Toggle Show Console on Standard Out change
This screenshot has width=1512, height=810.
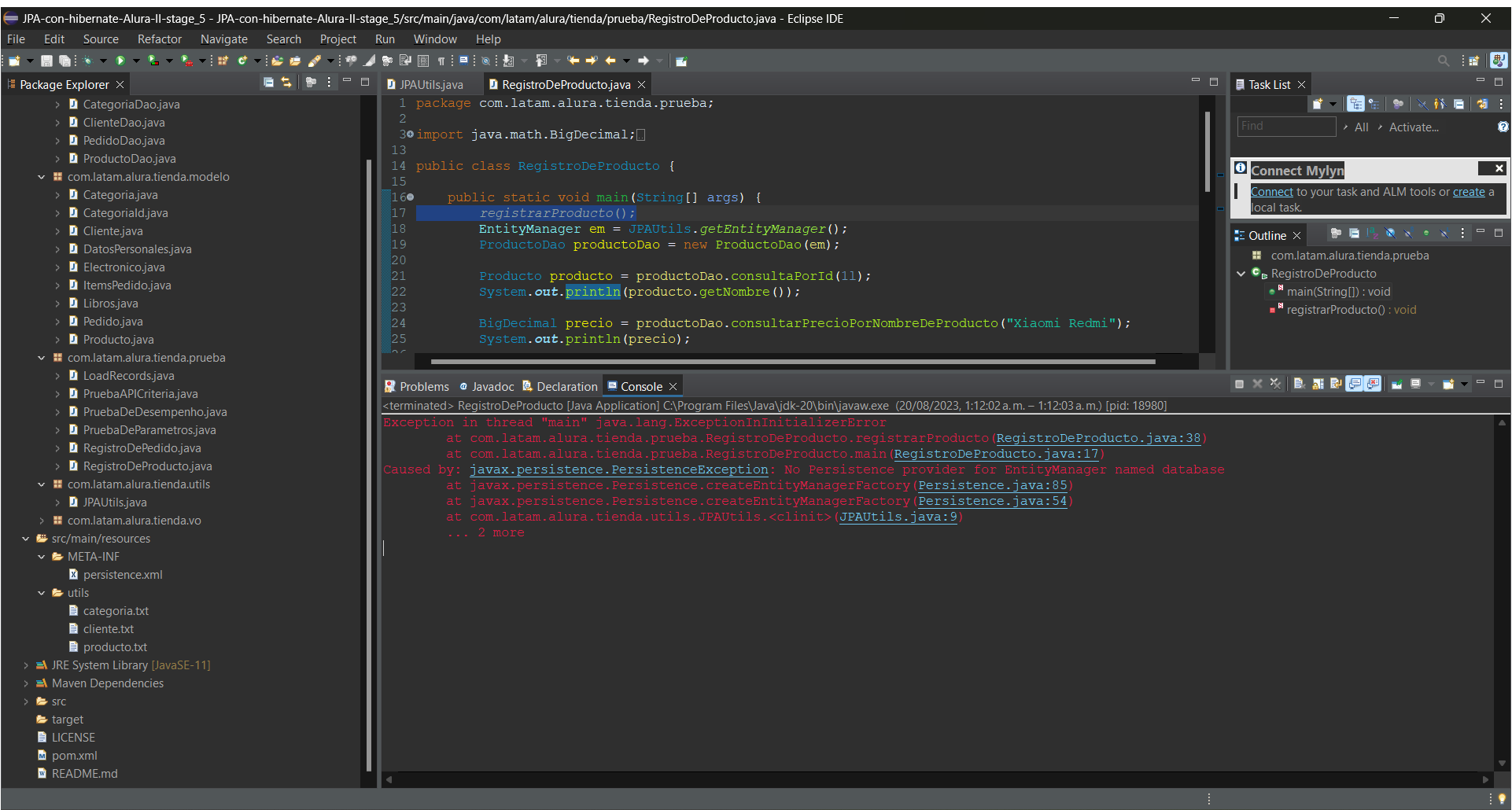1355,385
